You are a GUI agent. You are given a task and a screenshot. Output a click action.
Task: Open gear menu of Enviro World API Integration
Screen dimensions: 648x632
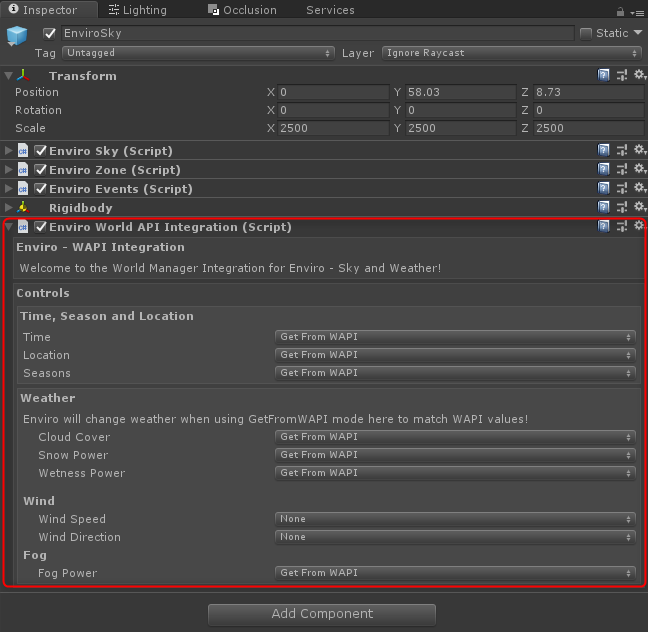[640, 226]
